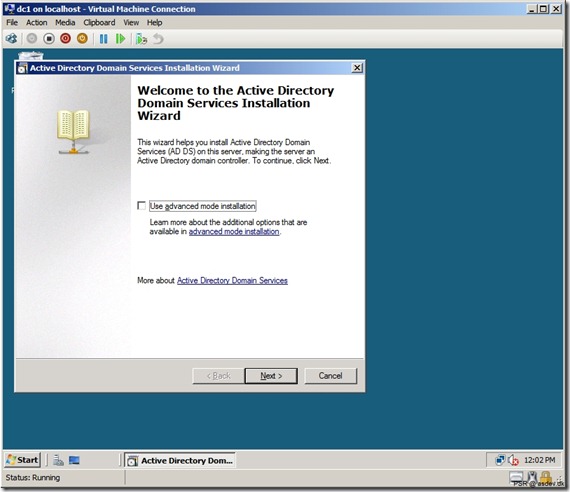The width and height of the screenshot is (570, 492).
Task: Cancel the installation wizard
Action: [x=330, y=376]
